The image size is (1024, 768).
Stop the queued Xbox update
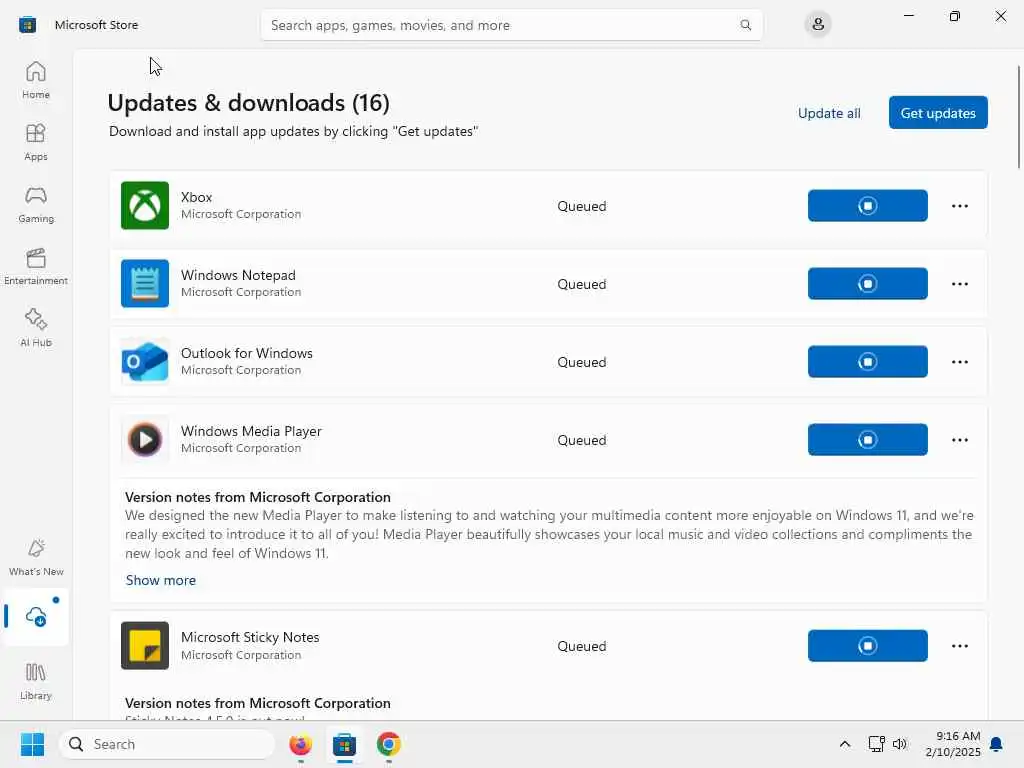pyautogui.click(x=867, y=206)
